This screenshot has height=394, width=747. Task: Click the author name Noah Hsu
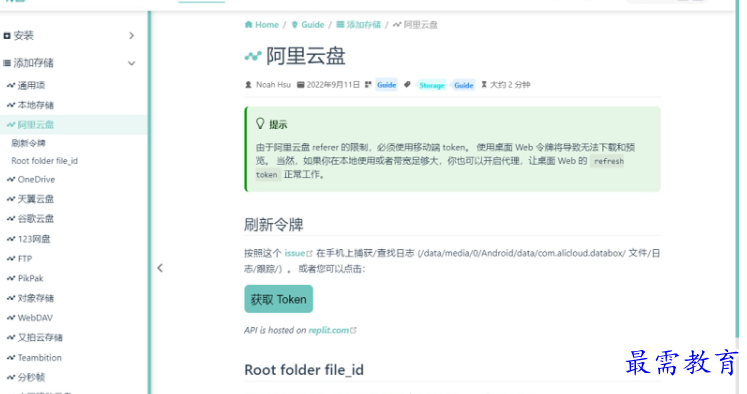273,85
